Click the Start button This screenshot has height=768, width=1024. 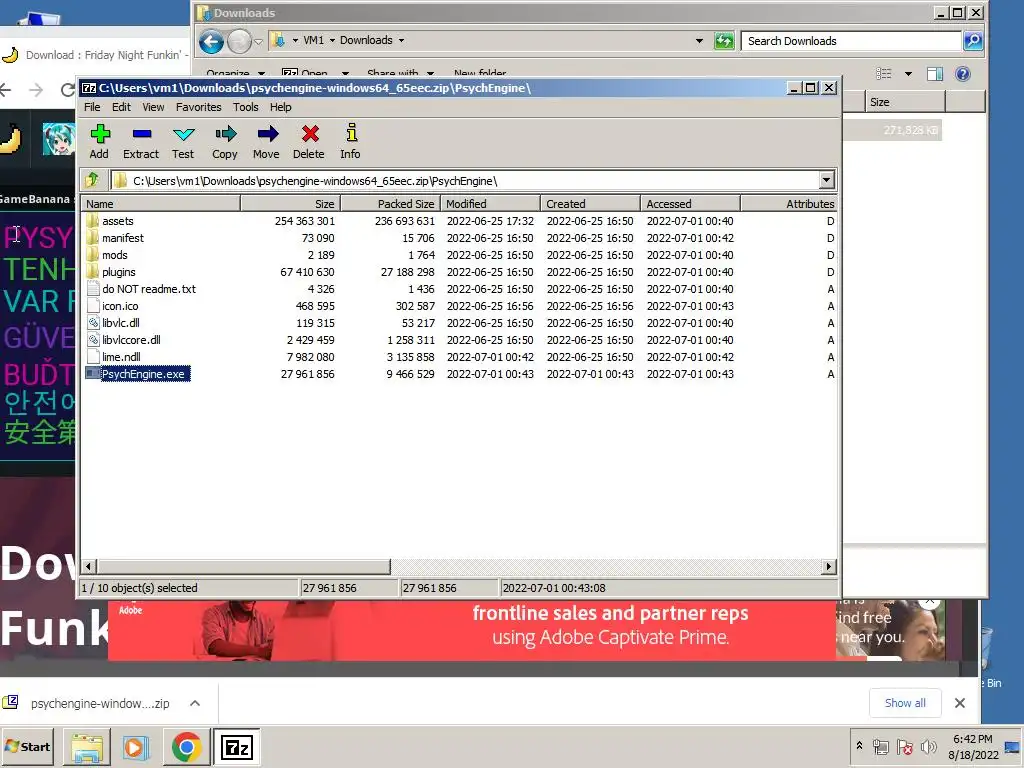point(28,746)
